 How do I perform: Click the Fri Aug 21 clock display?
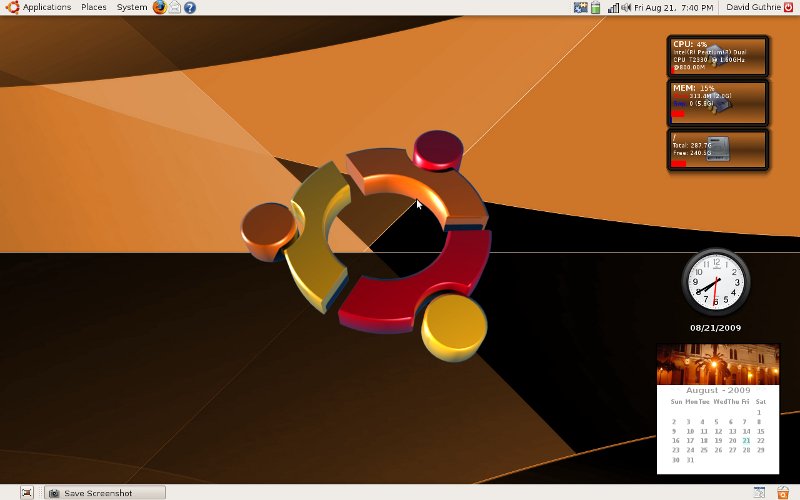tap(674, 7)
